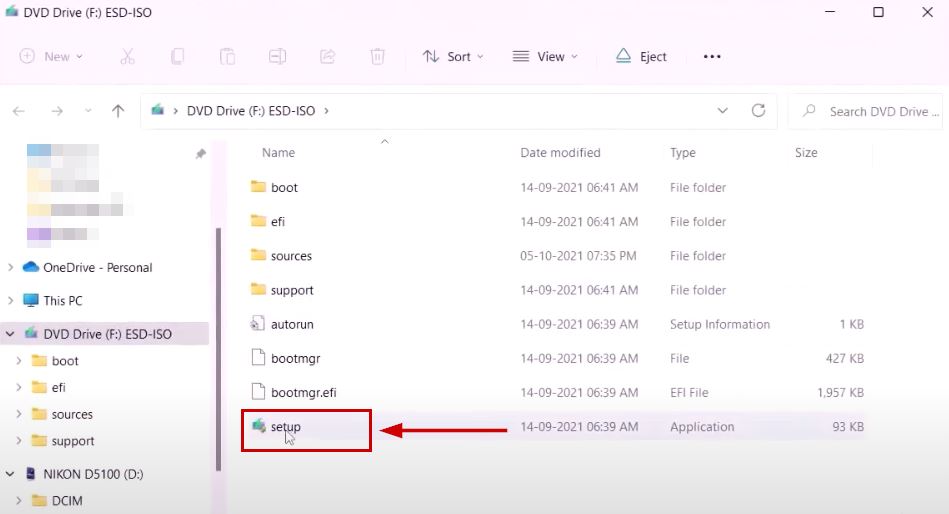The image size is (949, 514).
Task: Collapse DVD Drive (F:) tree node
Action: tap(10, 334)
